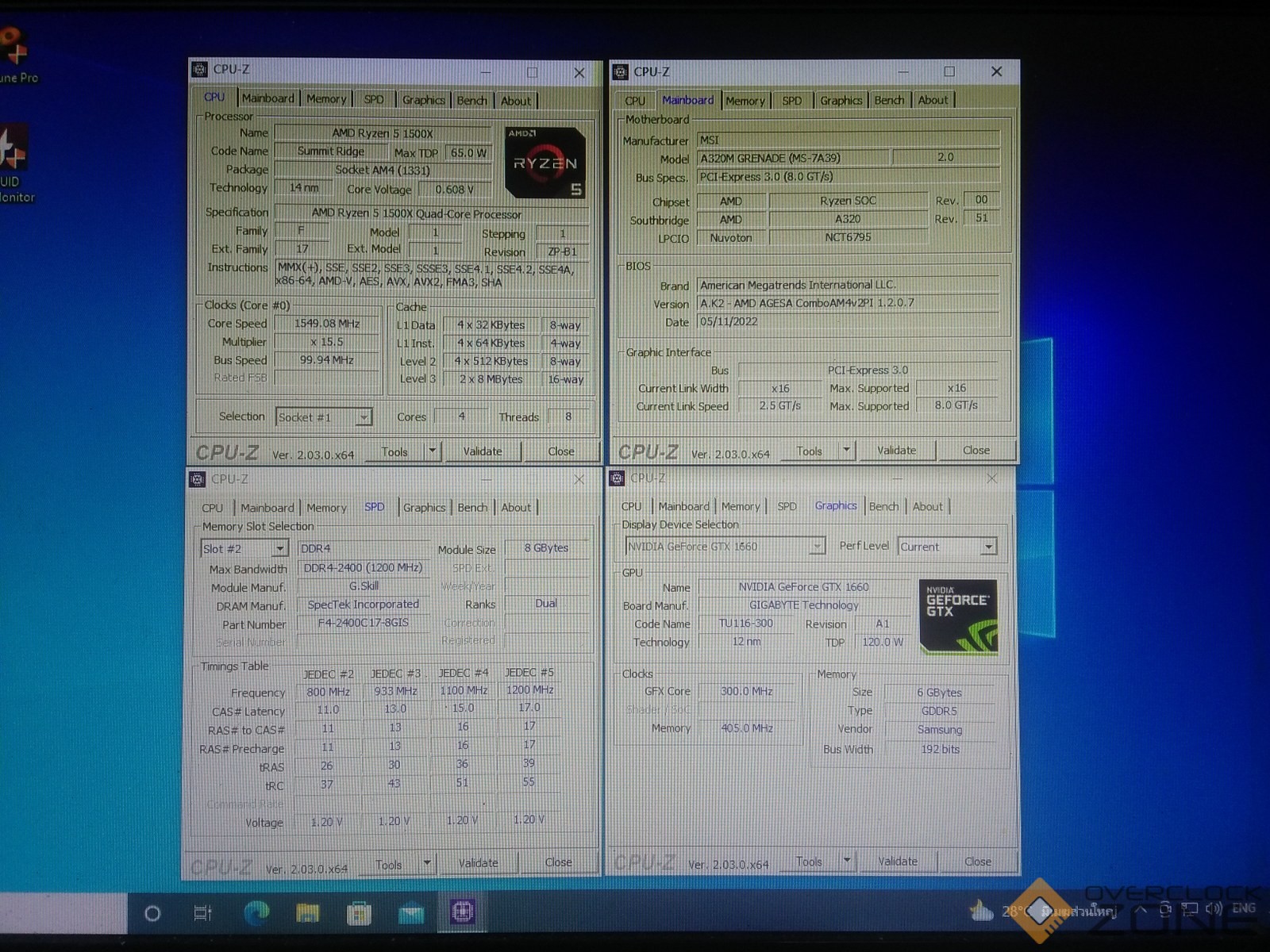Viewport: 1270px width, 952px height.
Task: Select the CPU tab in Graphics window
Action: (x=632, y=506)
